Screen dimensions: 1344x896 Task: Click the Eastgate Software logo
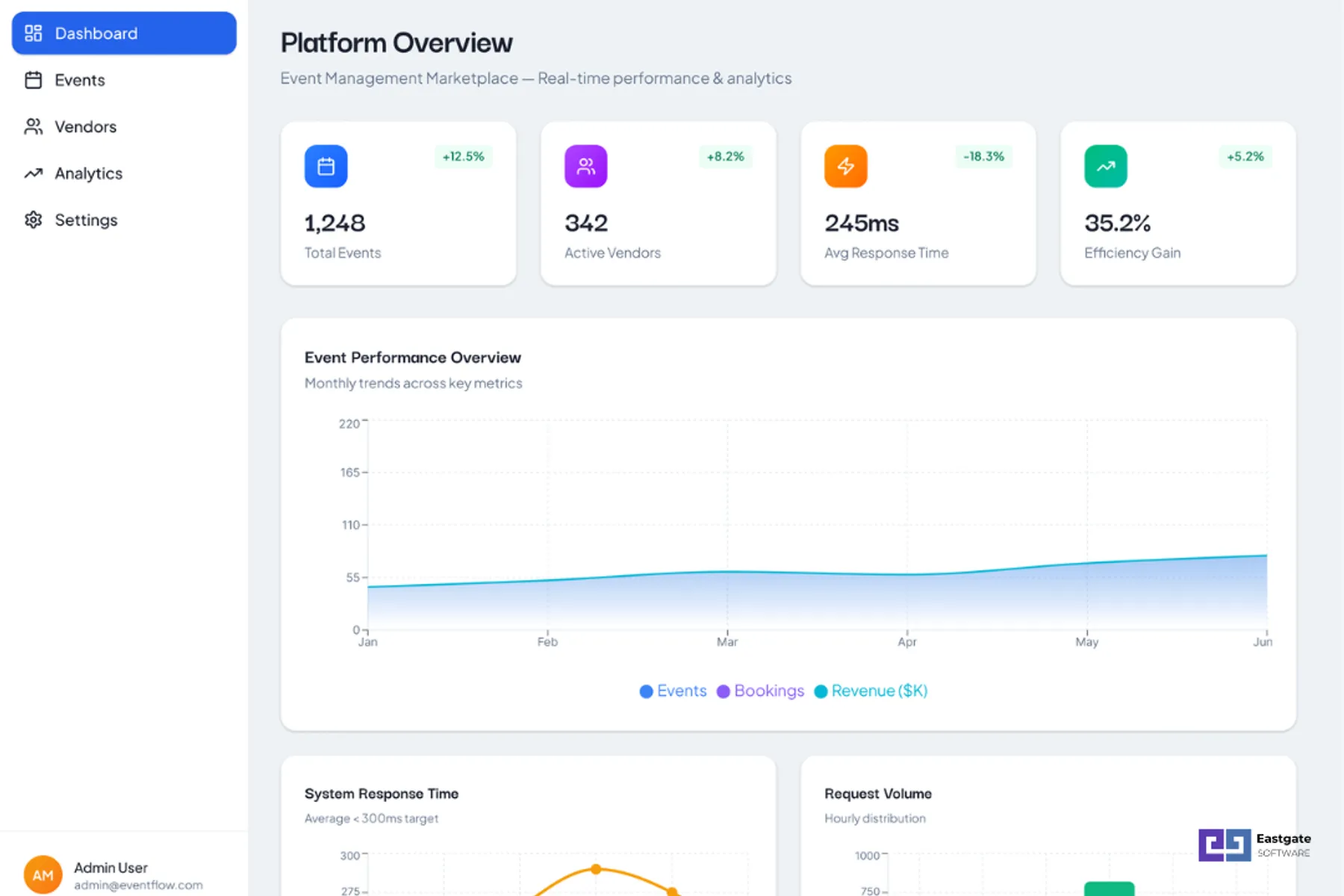click(1254, 845)
